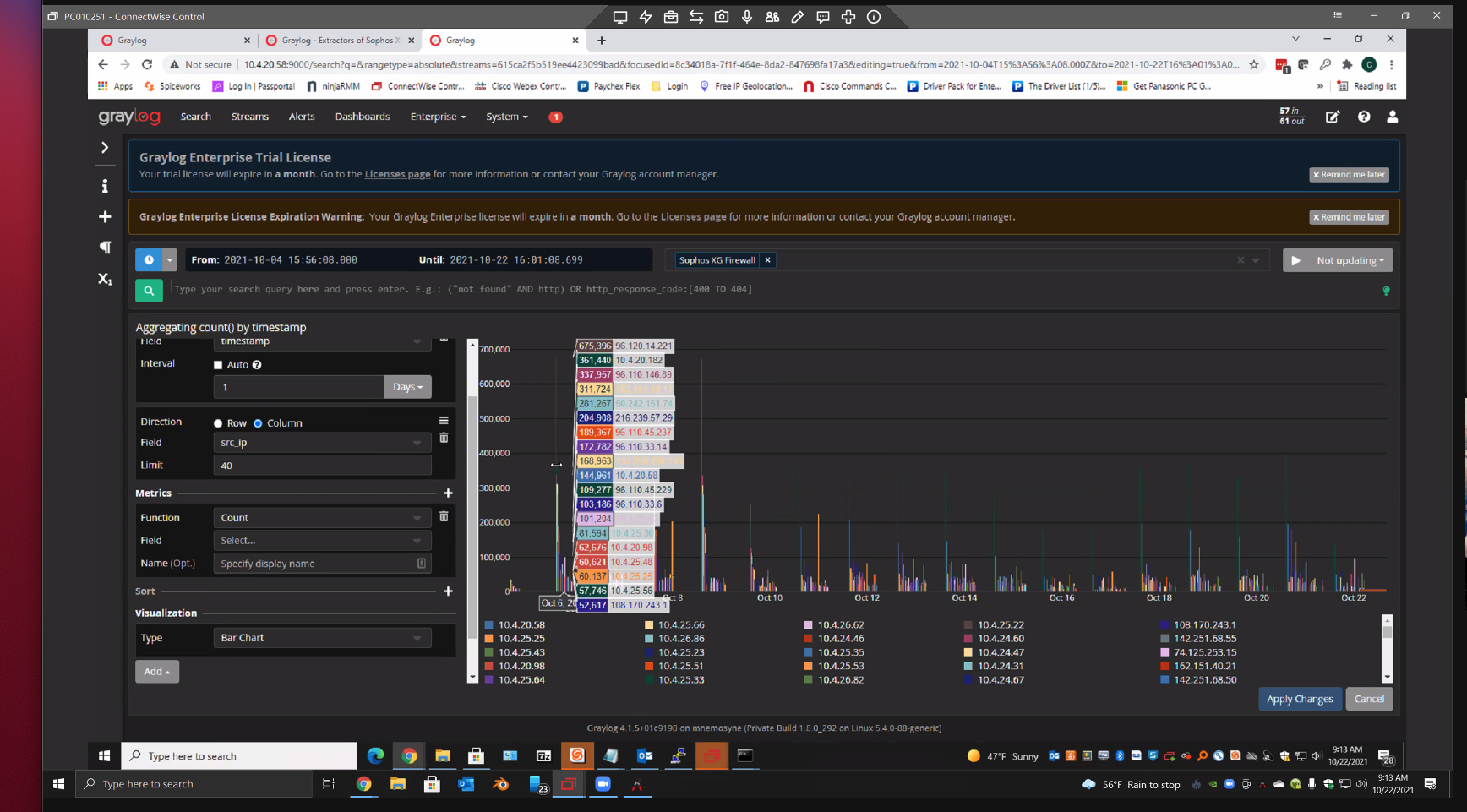Take a screenshot with the camera toolbar icon
Screen dimensions: 1467x812
[x=722, y=16]
